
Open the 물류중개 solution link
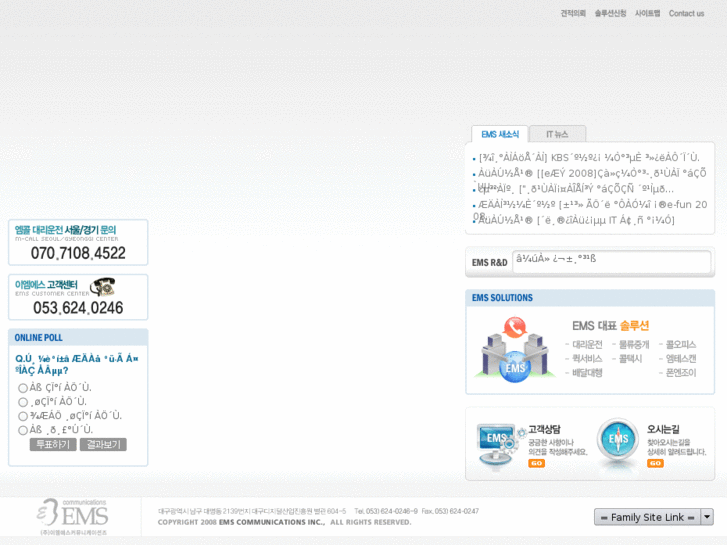634,345
